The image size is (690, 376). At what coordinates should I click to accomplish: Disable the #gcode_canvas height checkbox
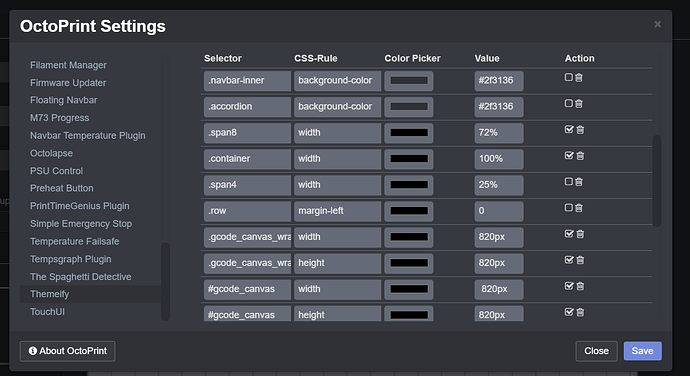pos(569,312)
